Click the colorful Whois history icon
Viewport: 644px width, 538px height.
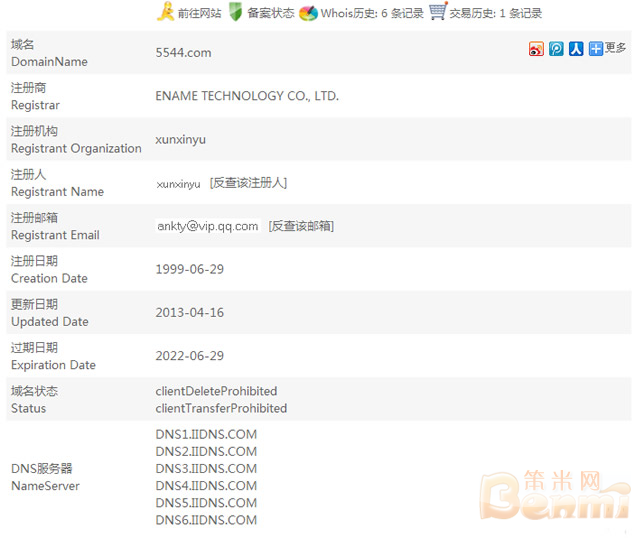point(308,13)
